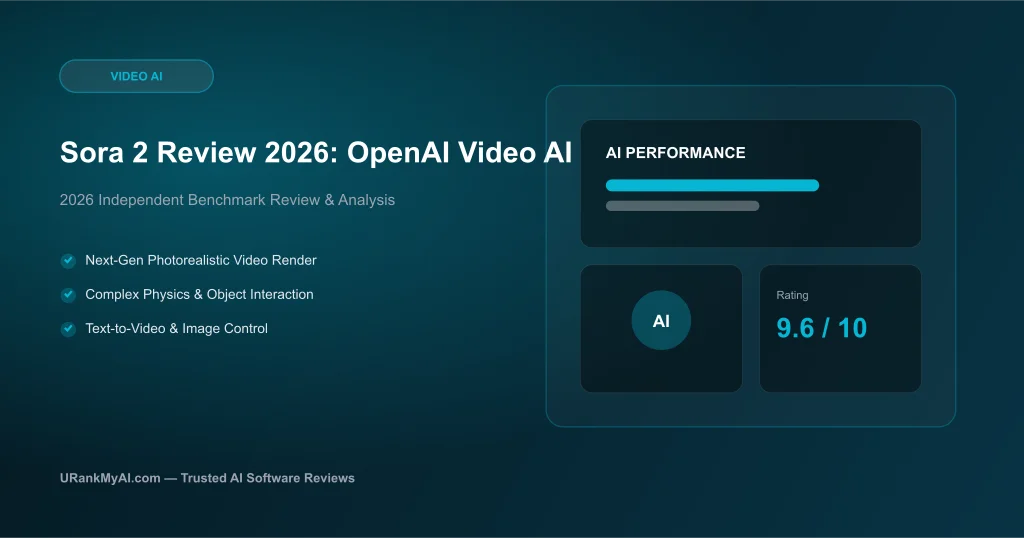
Task: Click the 9.6 / 10 score
Action: coord(822,328)
